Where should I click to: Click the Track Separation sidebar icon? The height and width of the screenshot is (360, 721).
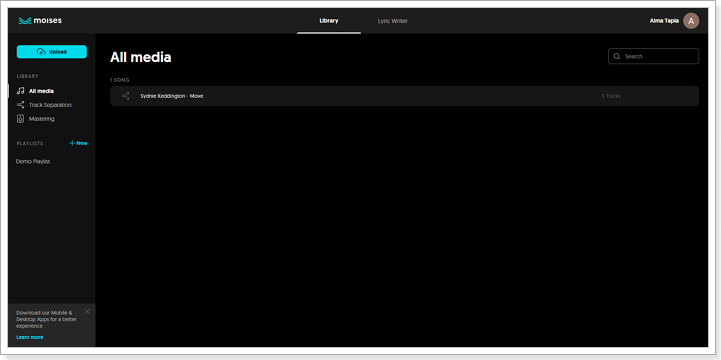20,105
